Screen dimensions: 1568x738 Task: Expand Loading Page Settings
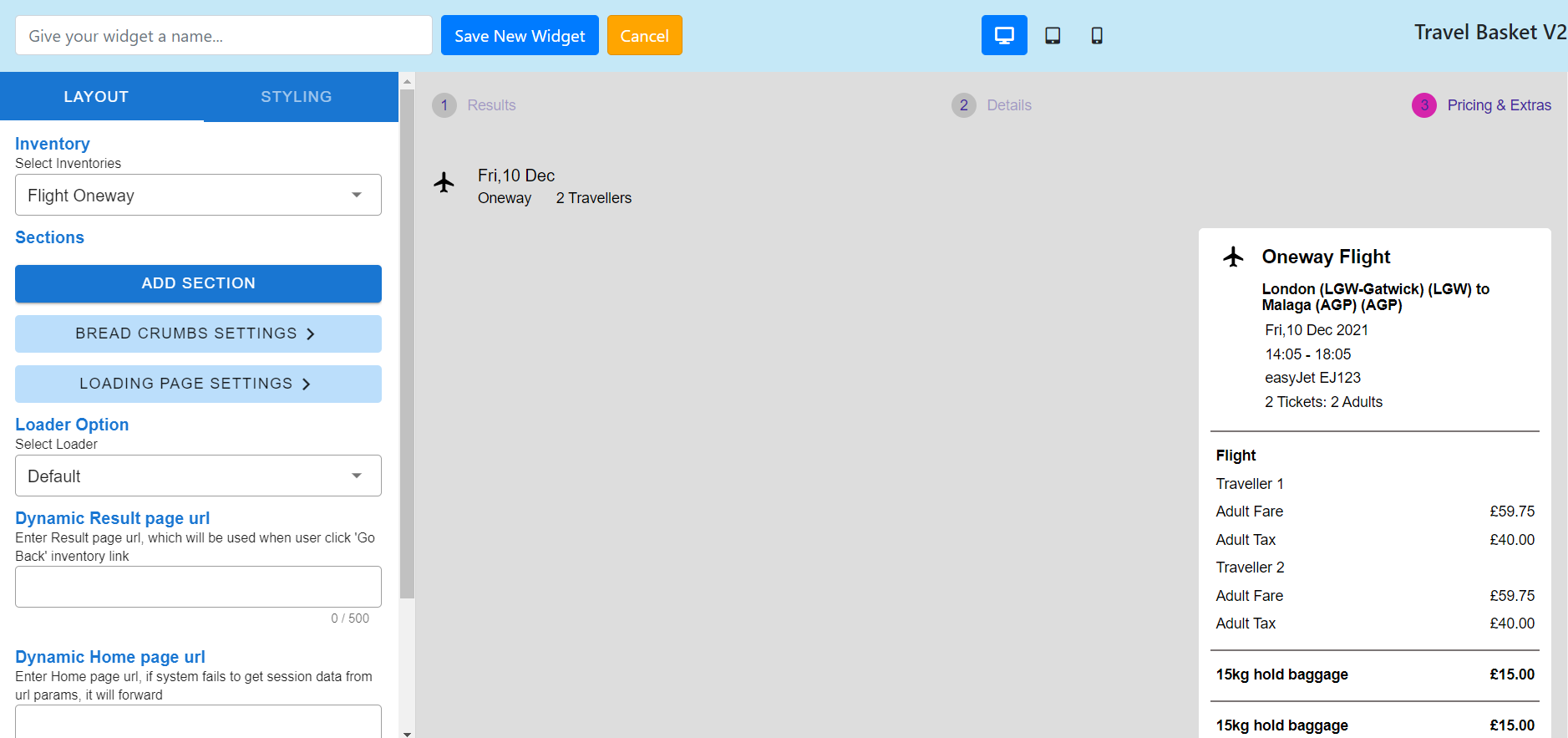(198, 384)
